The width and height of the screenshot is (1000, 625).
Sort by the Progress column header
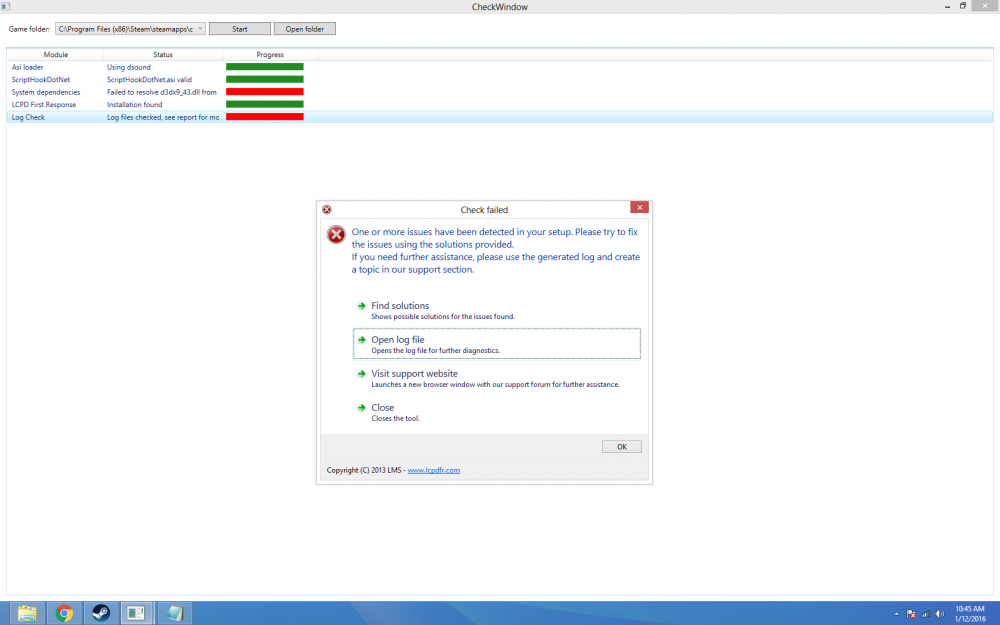tap(270, 54)
